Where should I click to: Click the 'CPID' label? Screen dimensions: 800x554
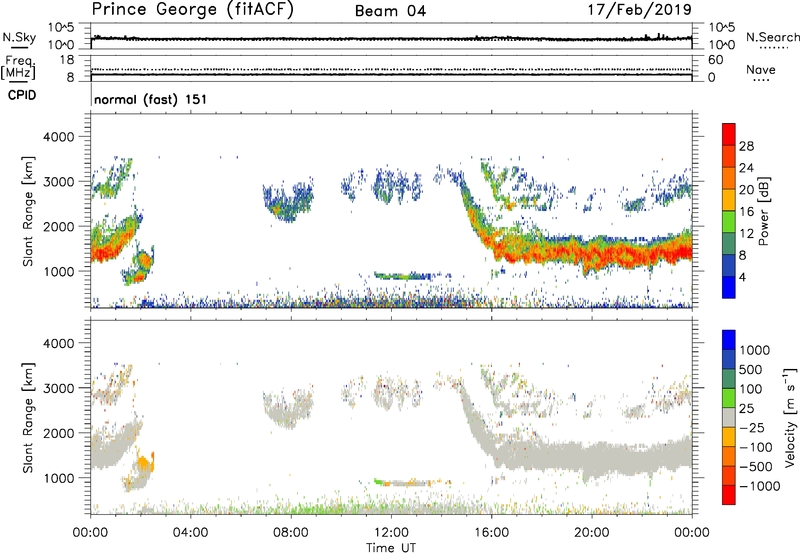(x=22, y=95)
